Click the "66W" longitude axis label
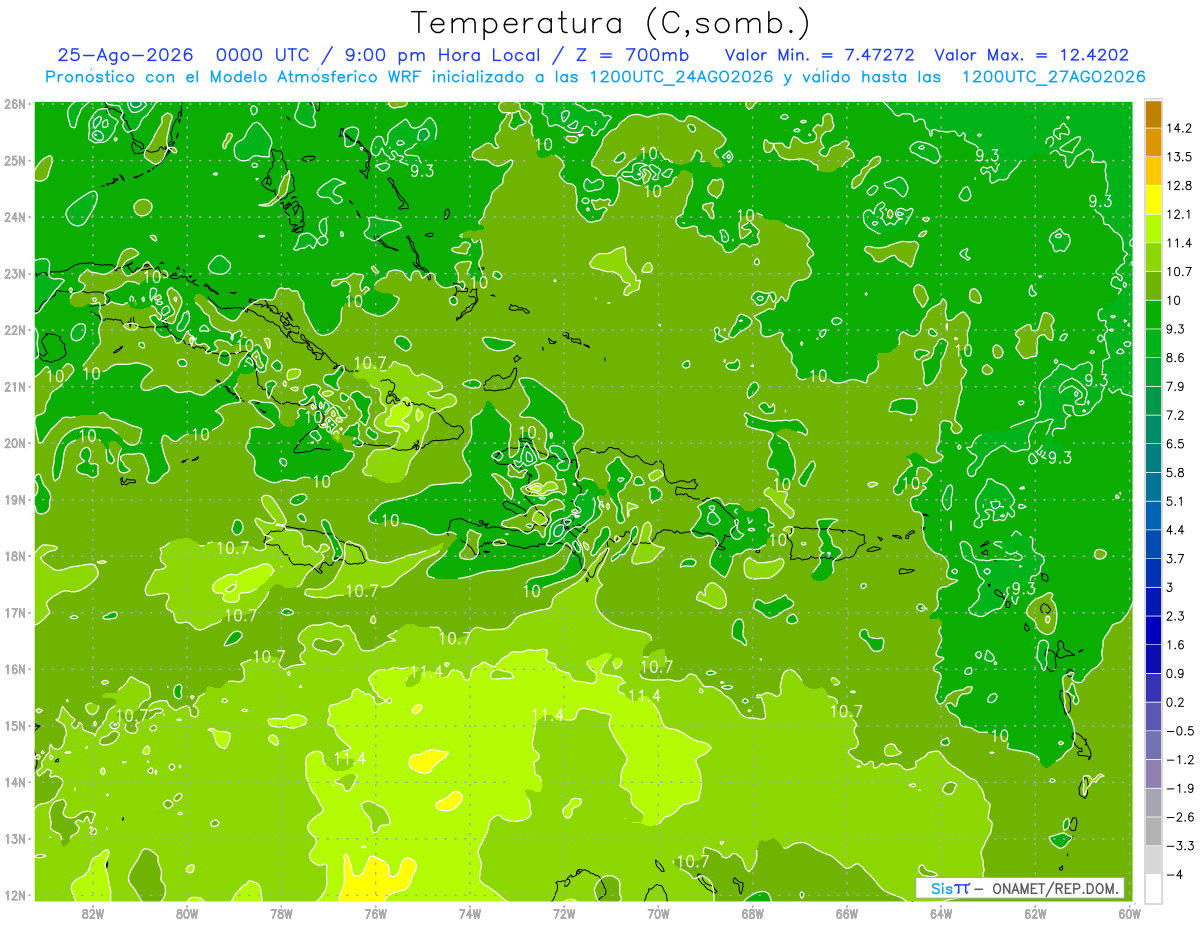This screenshot has height=927, width=1200. (x=846, y=913)
